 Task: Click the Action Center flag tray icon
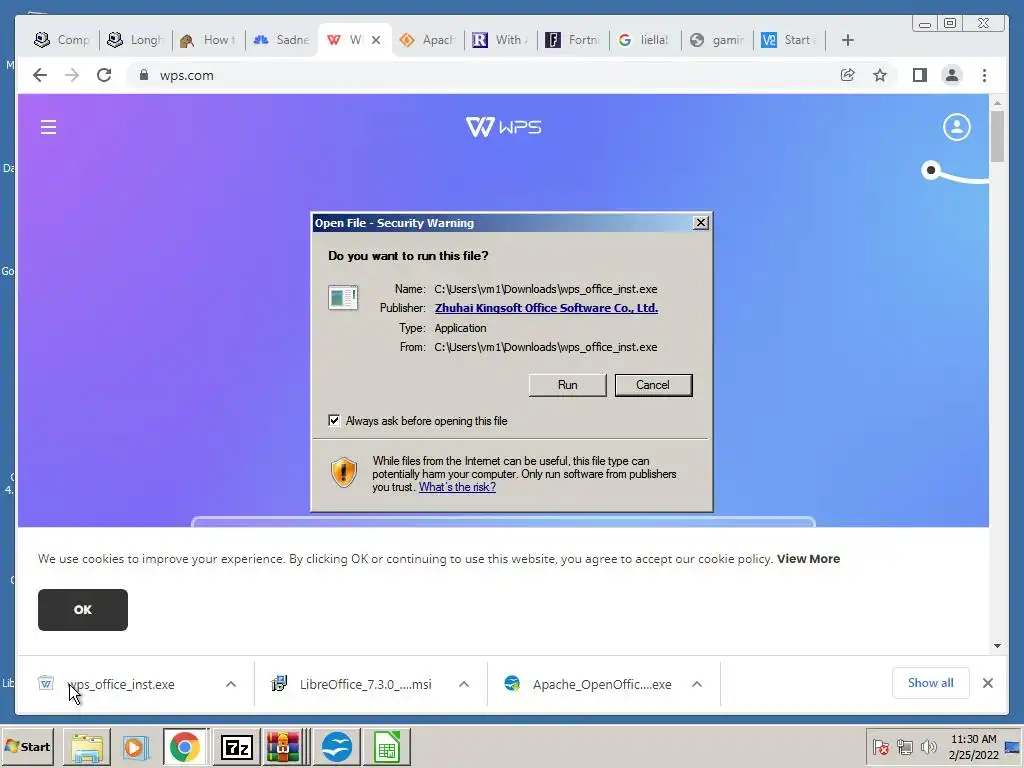pos(880,746)
